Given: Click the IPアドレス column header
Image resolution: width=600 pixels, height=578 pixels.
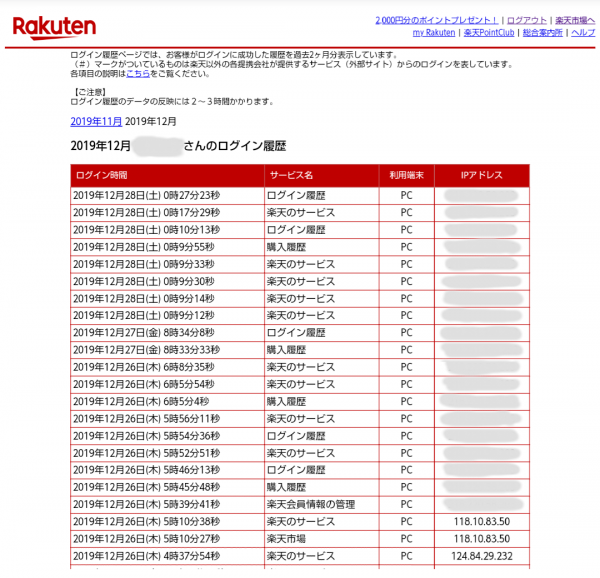Looking at the screenshot, I should [x=482, y=175].
